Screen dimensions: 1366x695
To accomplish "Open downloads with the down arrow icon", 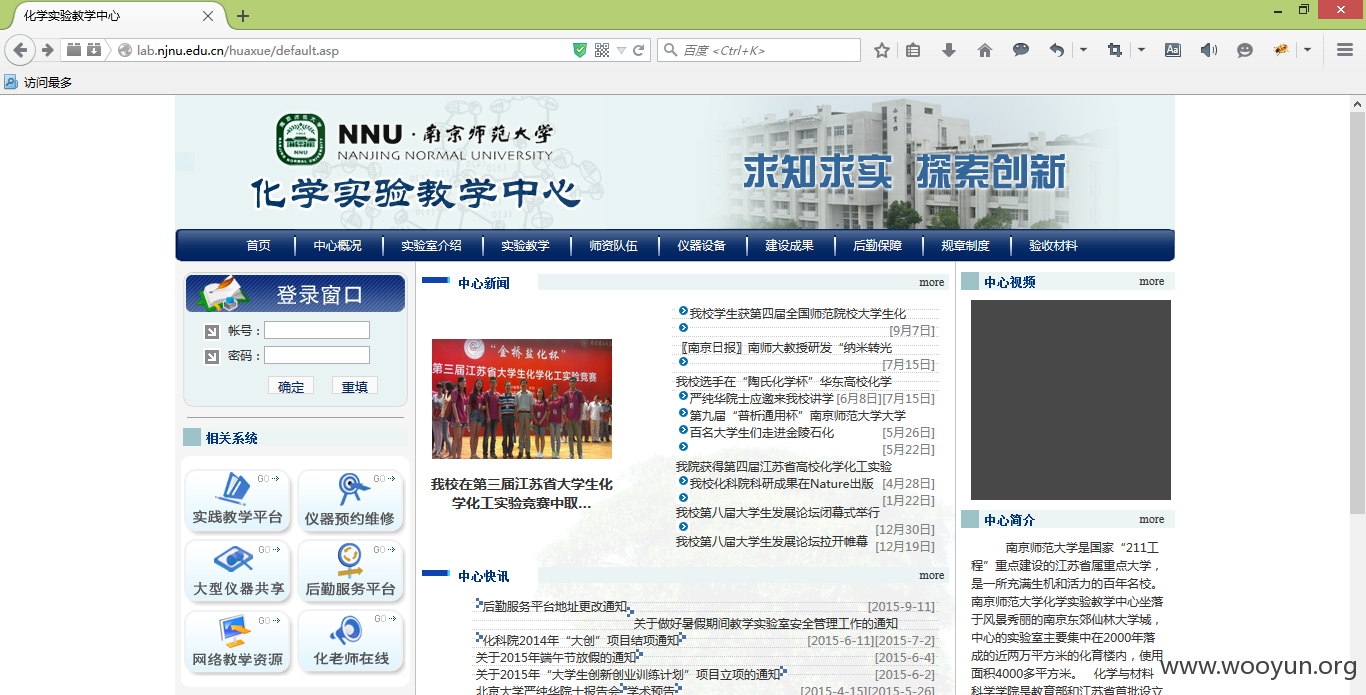I will 949,50.
